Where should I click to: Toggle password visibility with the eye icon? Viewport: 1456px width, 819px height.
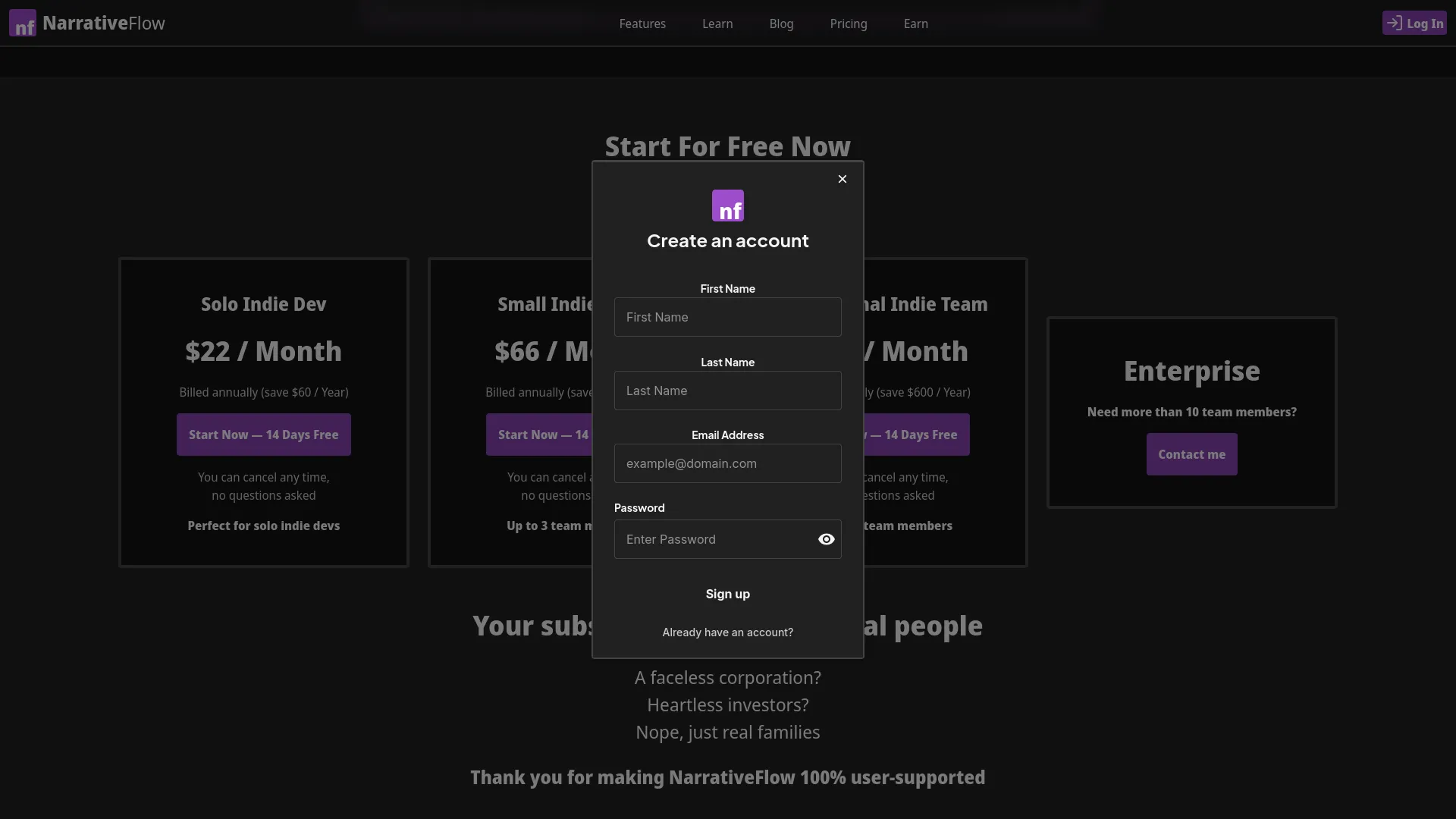(x=826, y=539)
